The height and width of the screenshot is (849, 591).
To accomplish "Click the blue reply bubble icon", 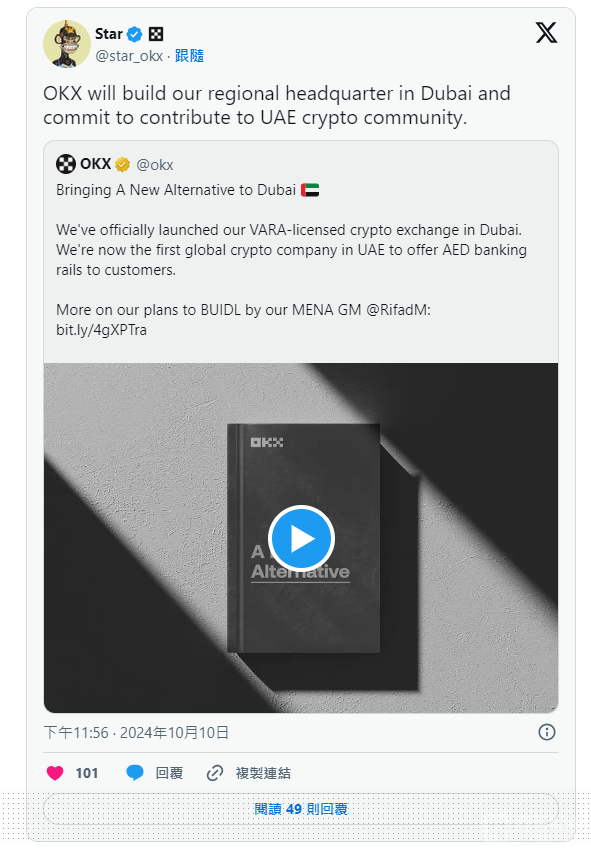I will pos(135,773).
